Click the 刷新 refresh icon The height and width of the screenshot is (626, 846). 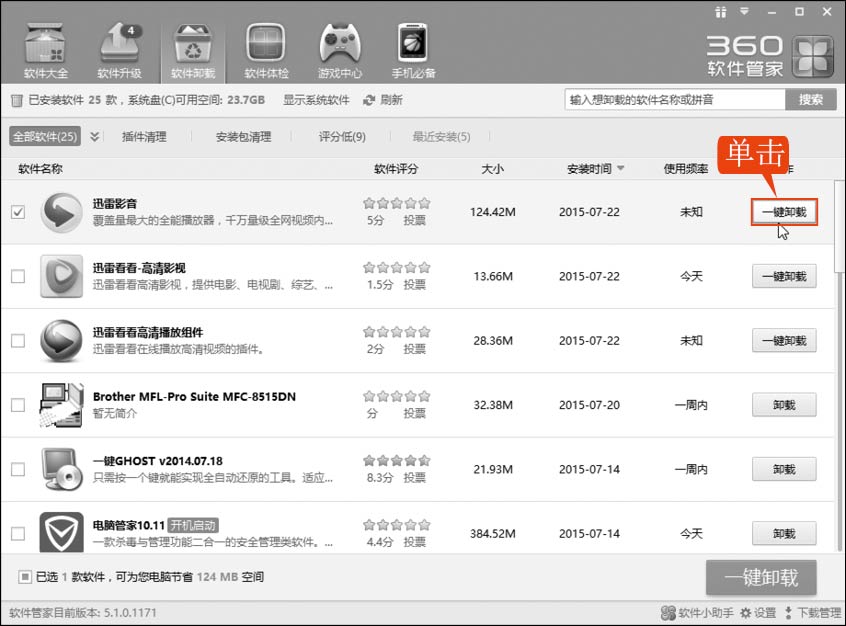click(x=369, y=100)
